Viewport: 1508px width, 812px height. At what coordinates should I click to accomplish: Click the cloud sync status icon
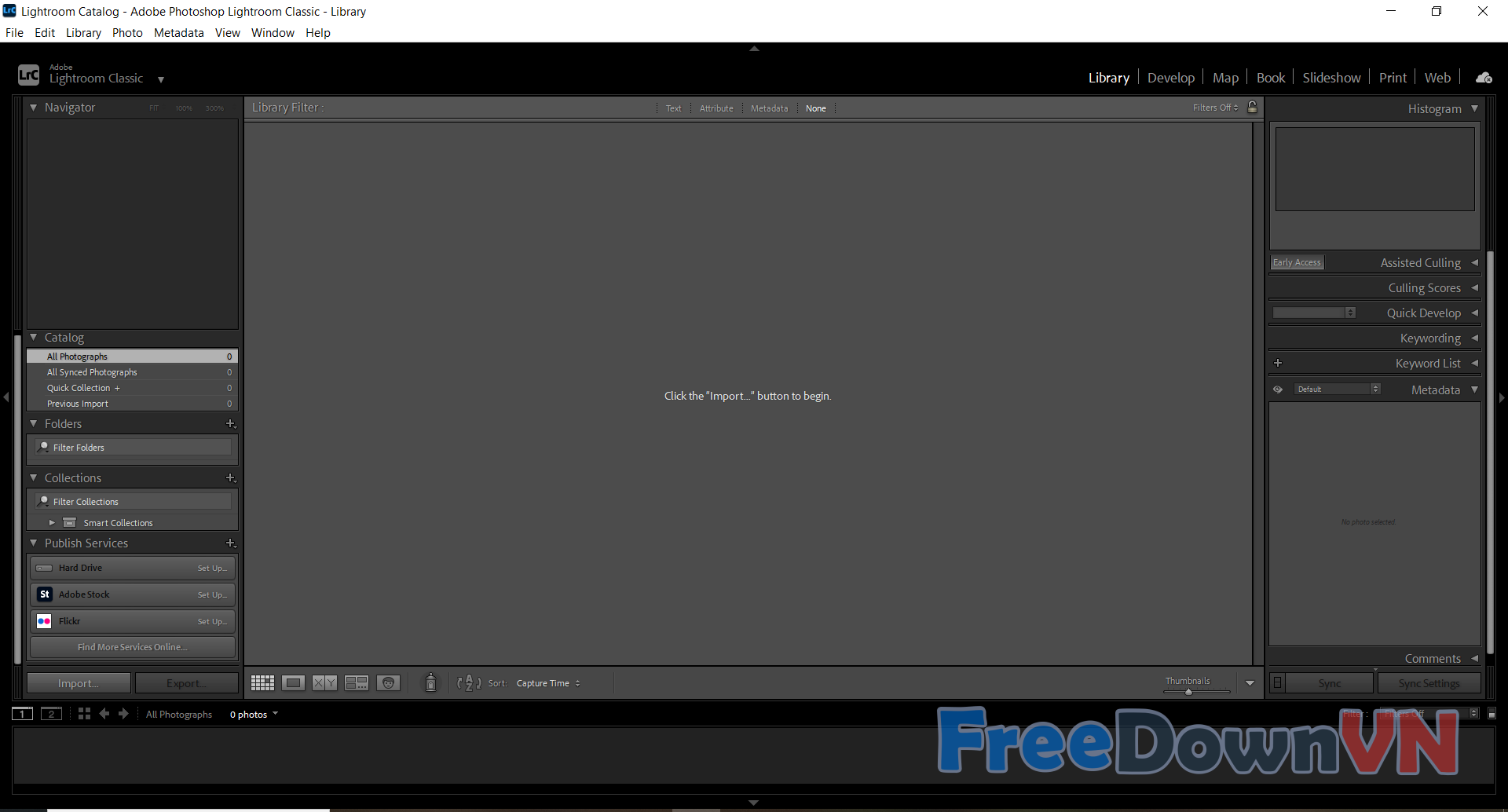point(1484,78)
